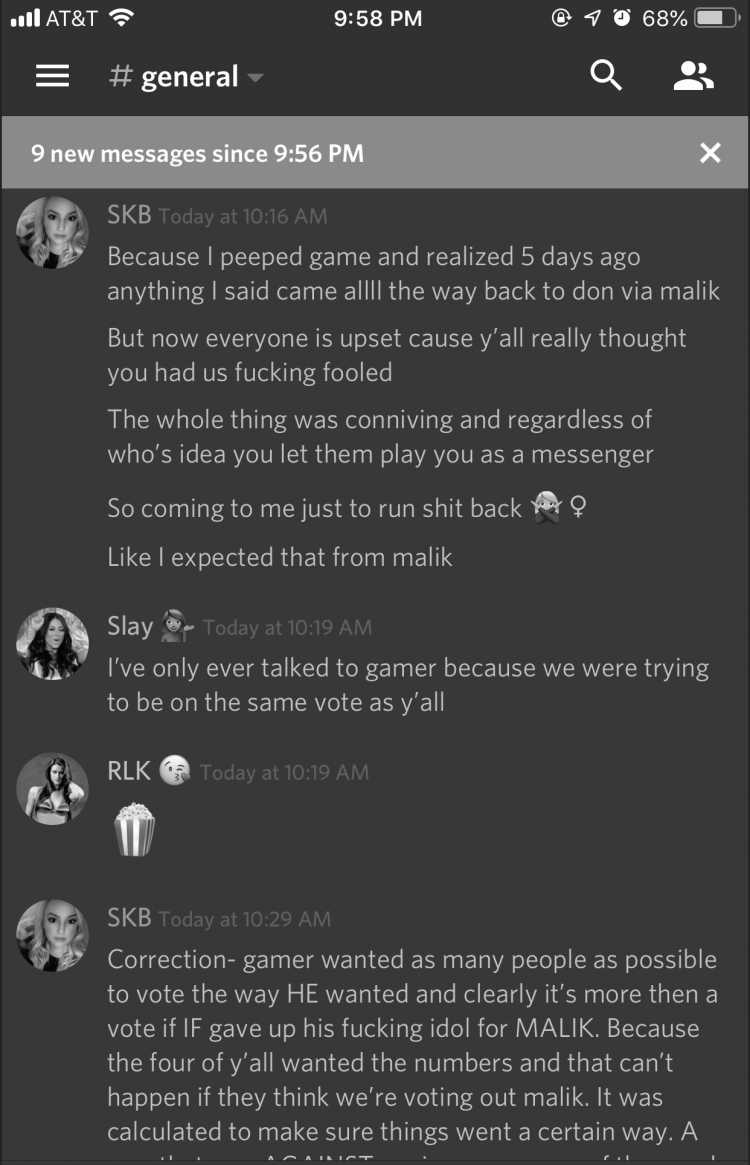Tap the popcorn emoji message
Image resolution: width=750 pixels, height=1165 pixels.
pyautogui.click(x=135, y=829)
